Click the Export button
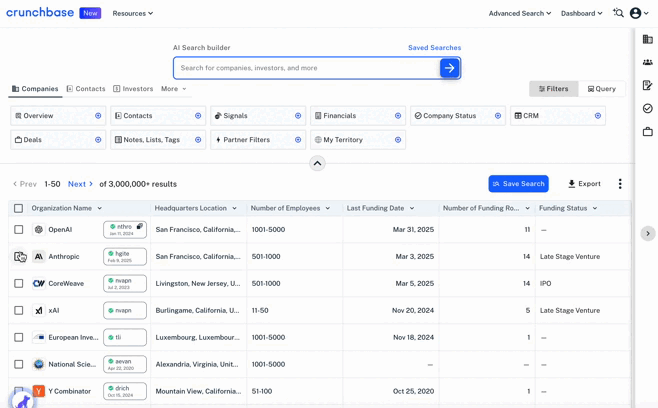Viewport: 658px width, 408px height. [x=584, y=184]
